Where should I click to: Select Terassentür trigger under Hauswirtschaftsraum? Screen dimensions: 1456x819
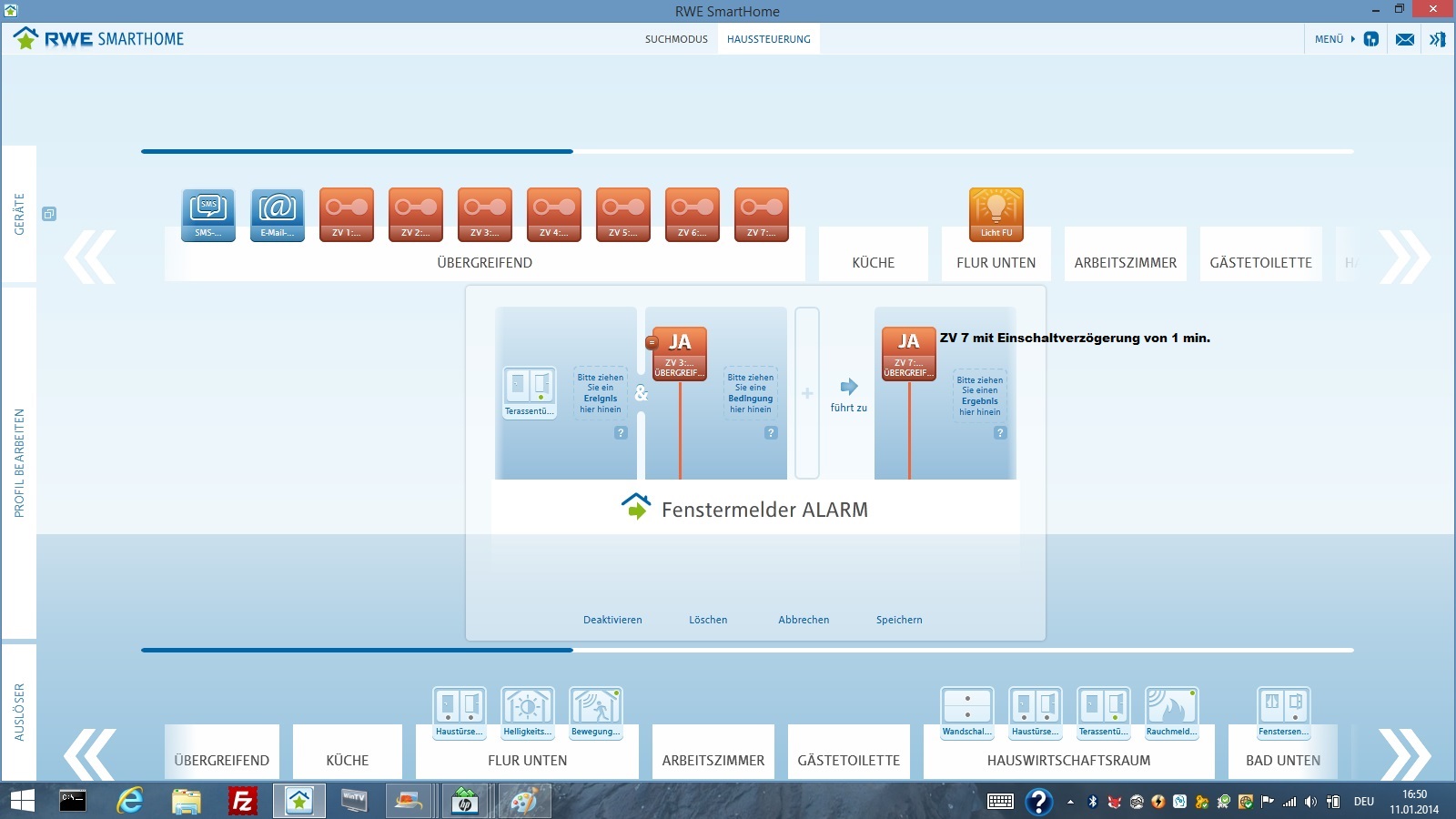(1104, 713)
